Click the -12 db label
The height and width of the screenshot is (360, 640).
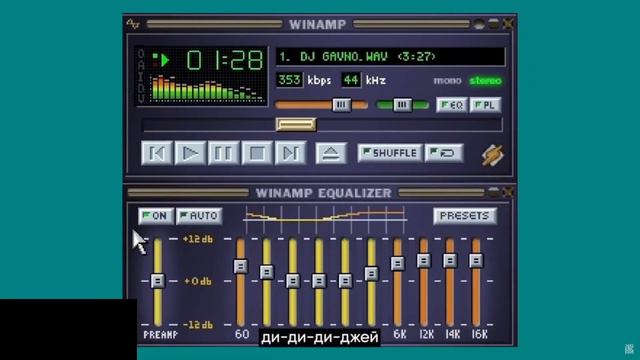pyautogui.click(x=198, y=325)
